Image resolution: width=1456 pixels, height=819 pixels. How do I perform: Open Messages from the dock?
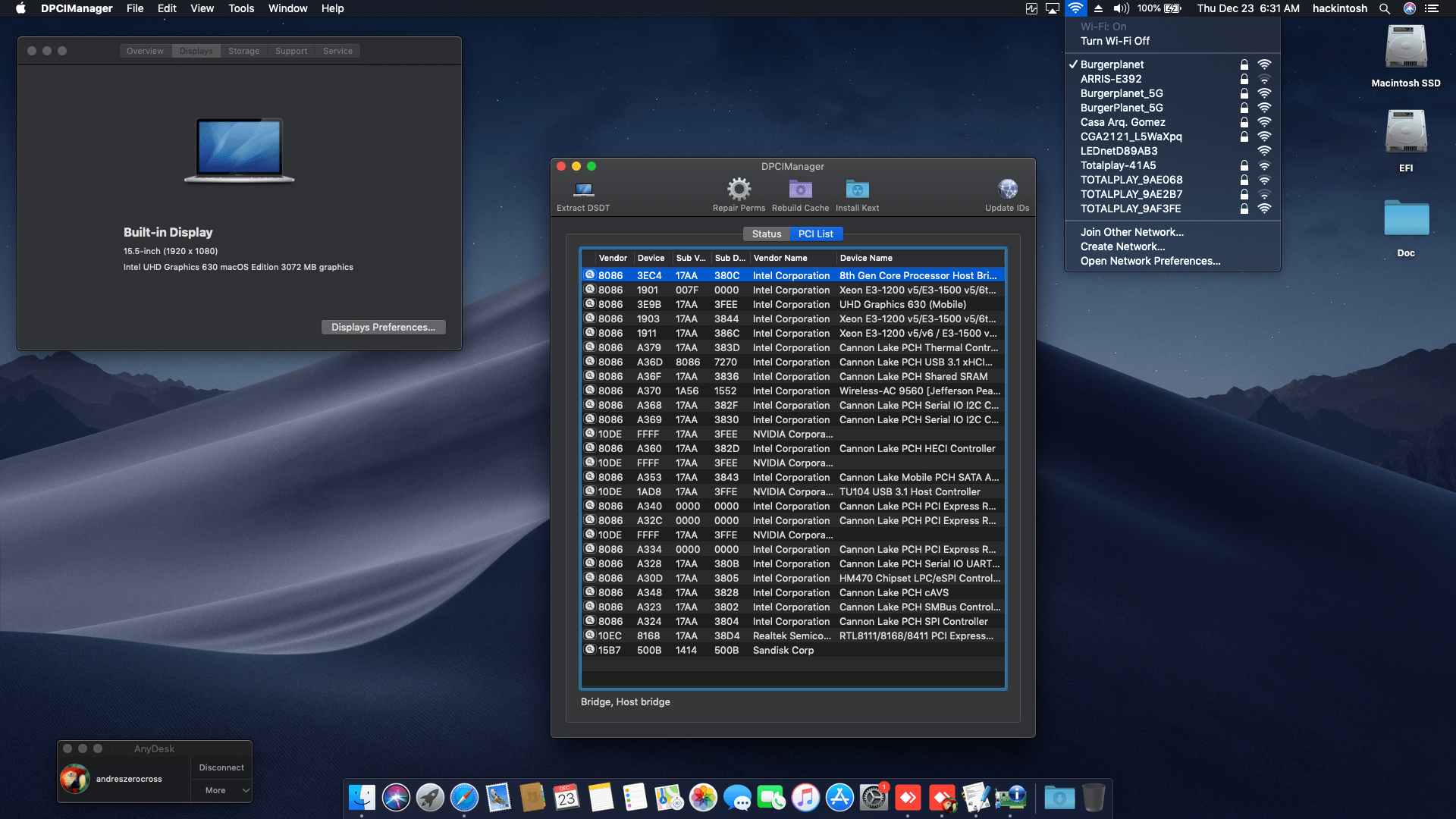[x=737, y=797]
